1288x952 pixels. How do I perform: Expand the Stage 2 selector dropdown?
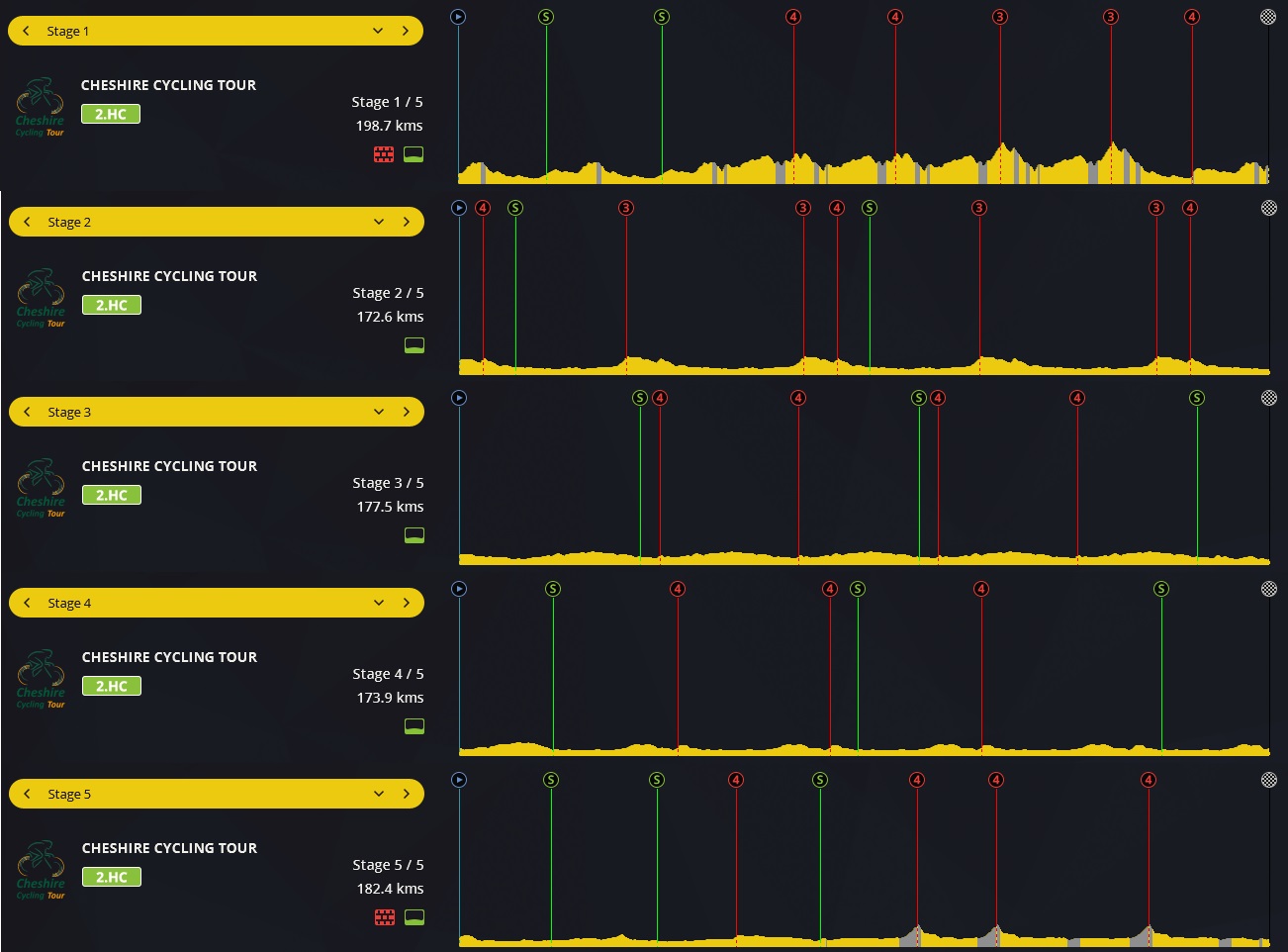(x=379, y=222)
